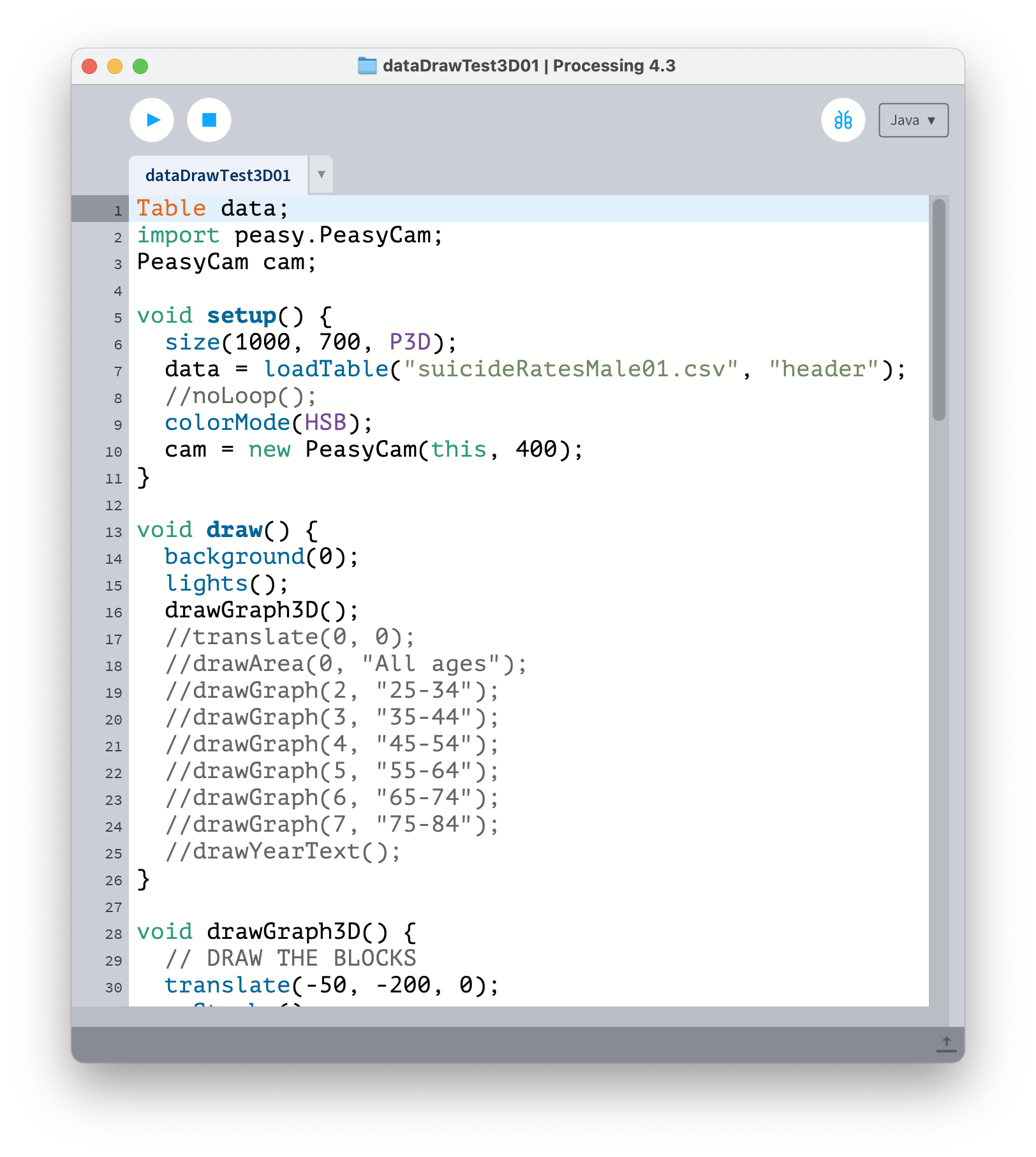This screenshot has width=1036, height=1157.
Task: Maximize the window using green button
Action: (x=140, y=66)
